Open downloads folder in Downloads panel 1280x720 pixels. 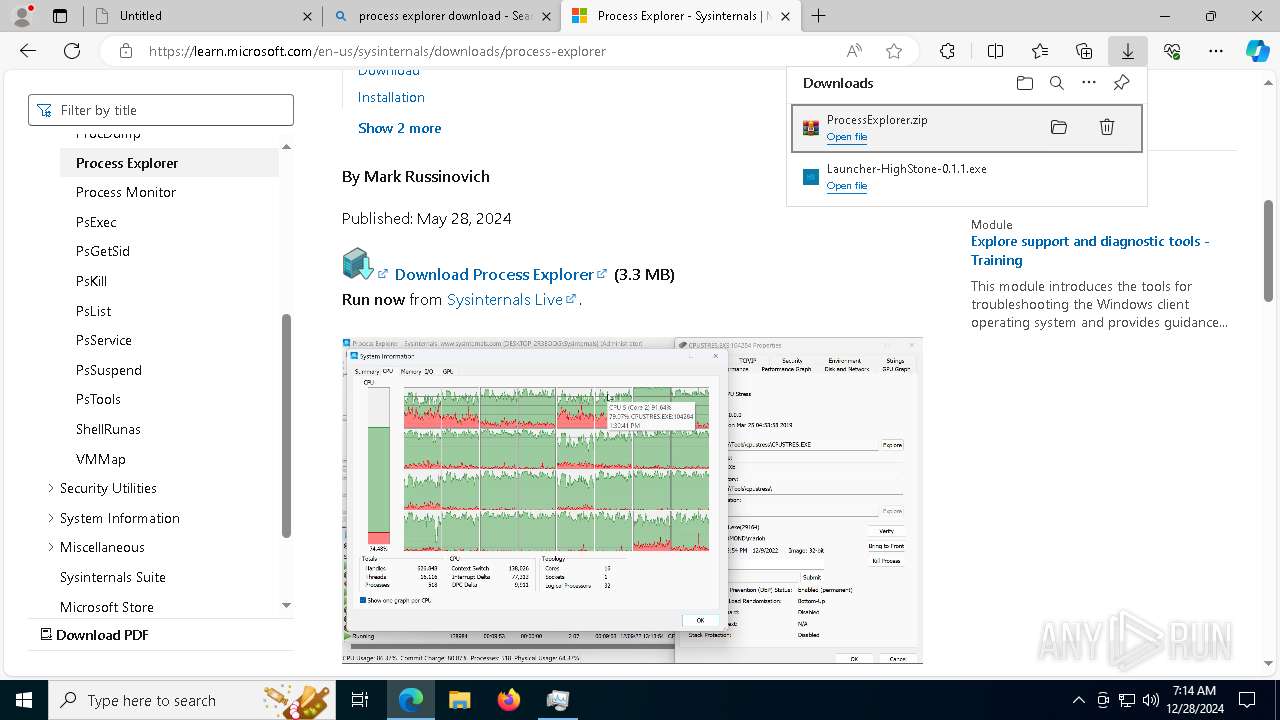pos(1024,83)
